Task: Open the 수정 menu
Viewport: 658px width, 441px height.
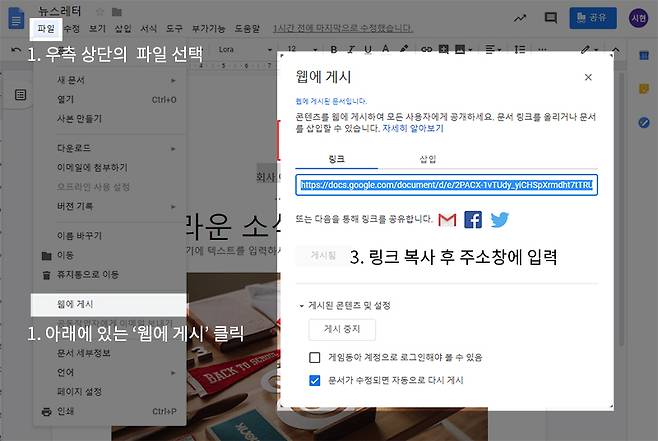Action: point(72,29)
